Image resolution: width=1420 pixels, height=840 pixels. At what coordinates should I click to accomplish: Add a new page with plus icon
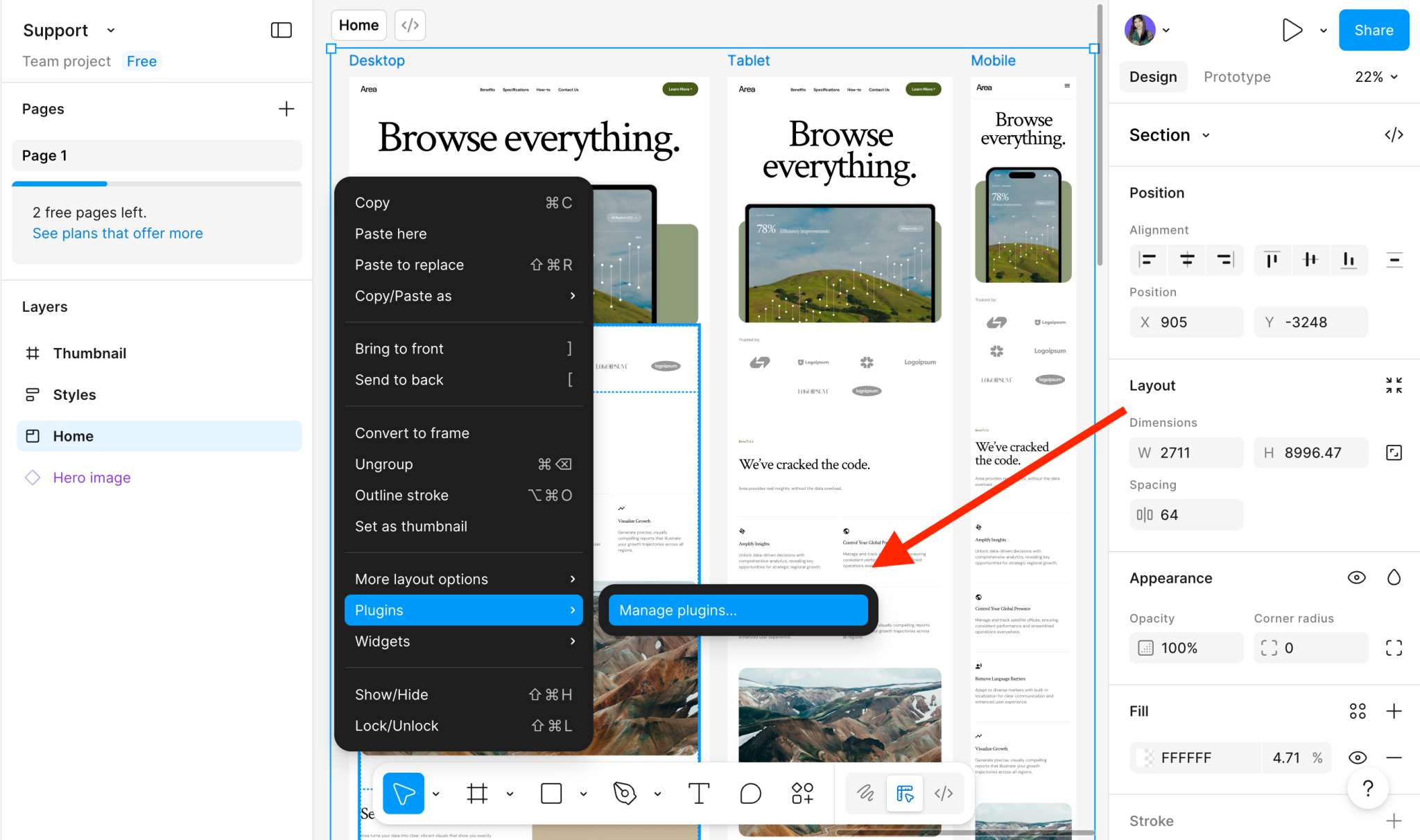(x=286, y=109)
